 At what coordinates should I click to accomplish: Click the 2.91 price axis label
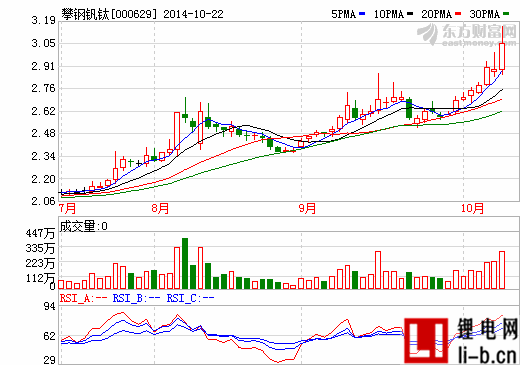tap(43, 66)
